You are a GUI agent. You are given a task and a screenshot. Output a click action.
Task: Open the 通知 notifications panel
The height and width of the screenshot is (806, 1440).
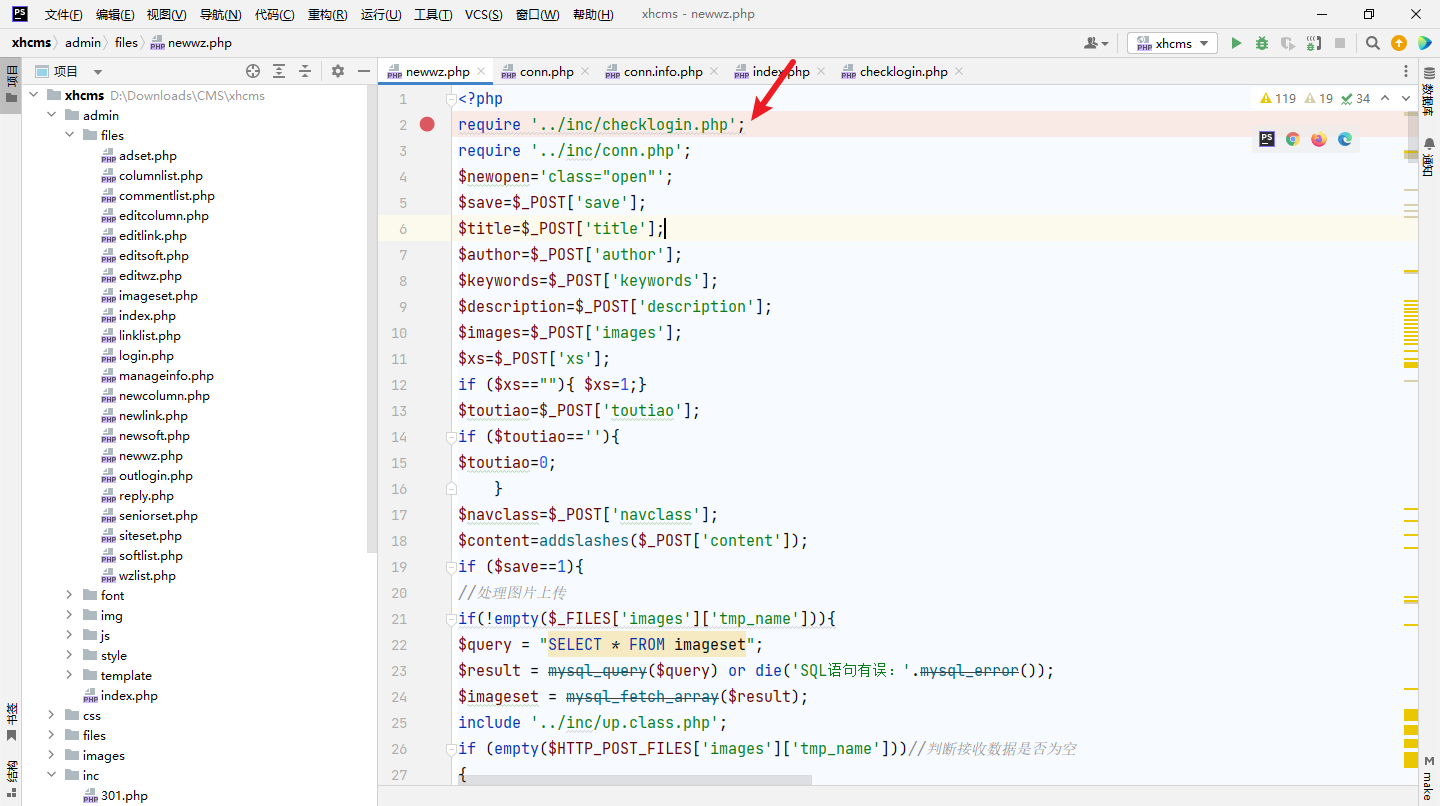point(1429,158)
